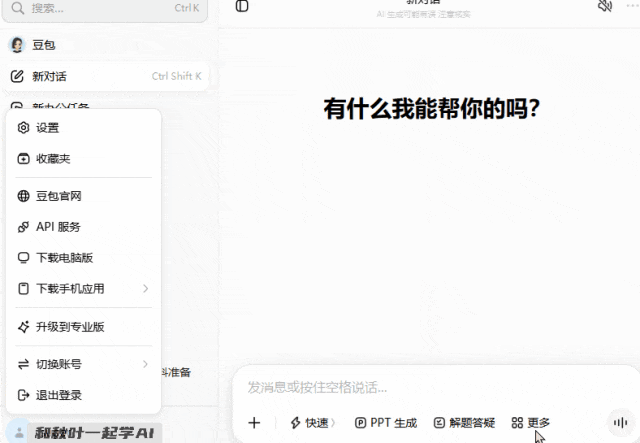640x443 pixels.
Task: Open the 快速 mode dropdown
Action: coord(312,423)
